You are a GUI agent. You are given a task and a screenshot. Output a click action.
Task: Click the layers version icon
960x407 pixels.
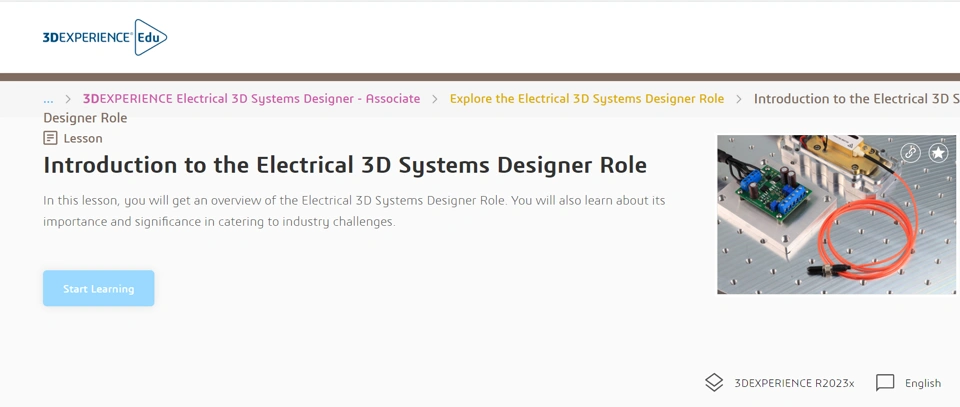click(714, 383)
